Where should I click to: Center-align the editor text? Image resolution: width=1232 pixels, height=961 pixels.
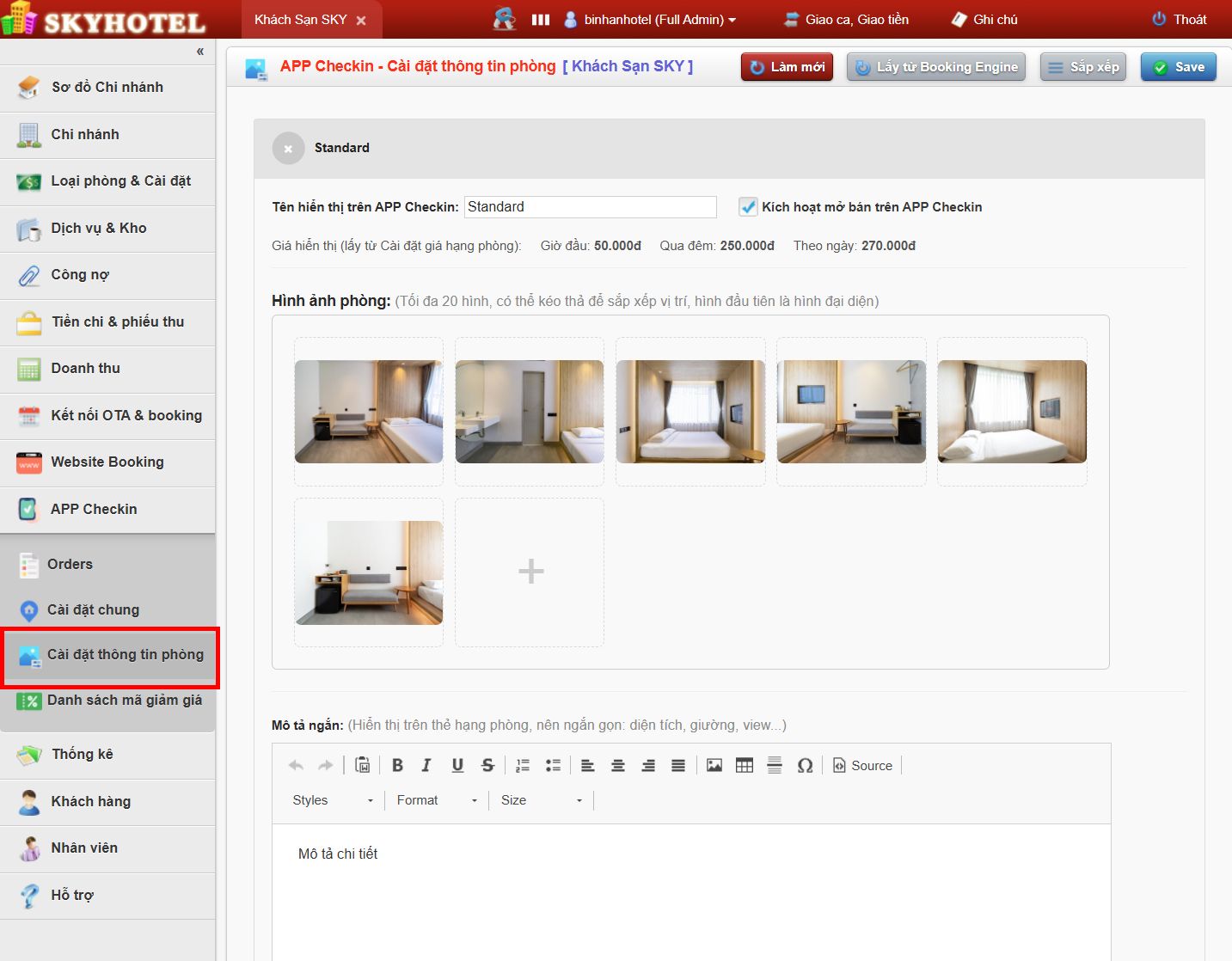click(x=618, y=765)
